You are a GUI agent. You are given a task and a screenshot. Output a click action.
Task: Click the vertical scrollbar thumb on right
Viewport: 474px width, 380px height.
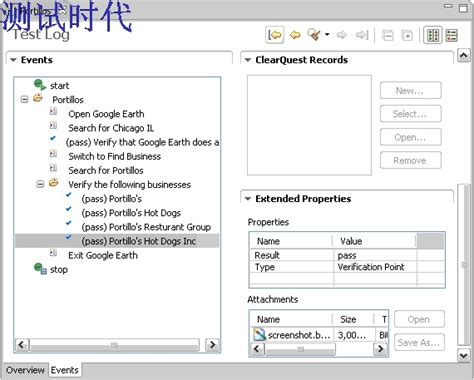click(463, 265)
